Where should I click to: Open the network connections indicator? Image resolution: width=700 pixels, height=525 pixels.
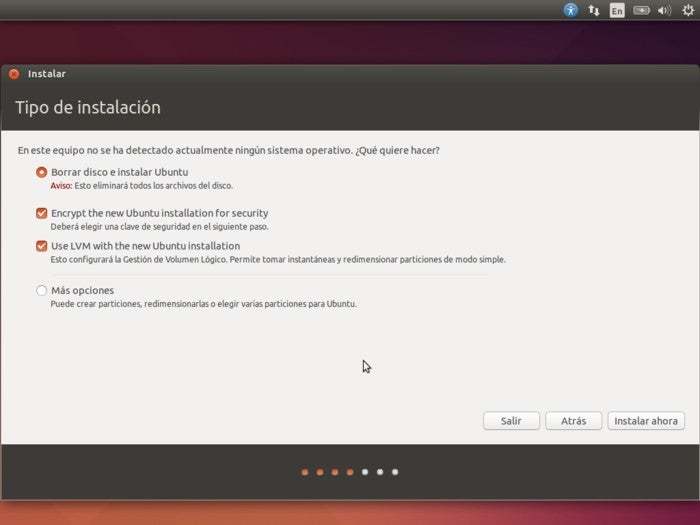[x=593, y=10]
